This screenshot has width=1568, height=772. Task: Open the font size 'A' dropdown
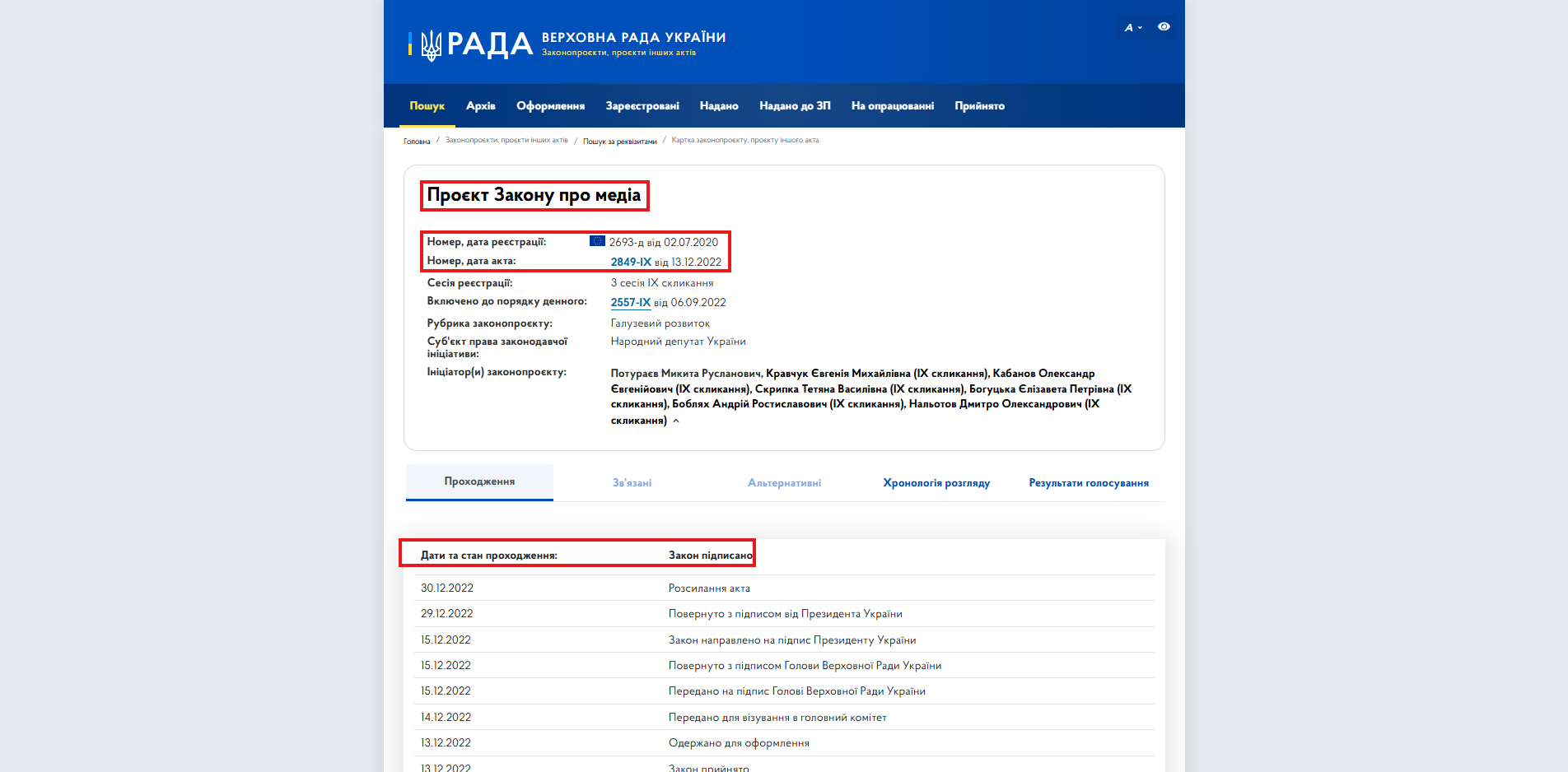[x=1133, y=28]
